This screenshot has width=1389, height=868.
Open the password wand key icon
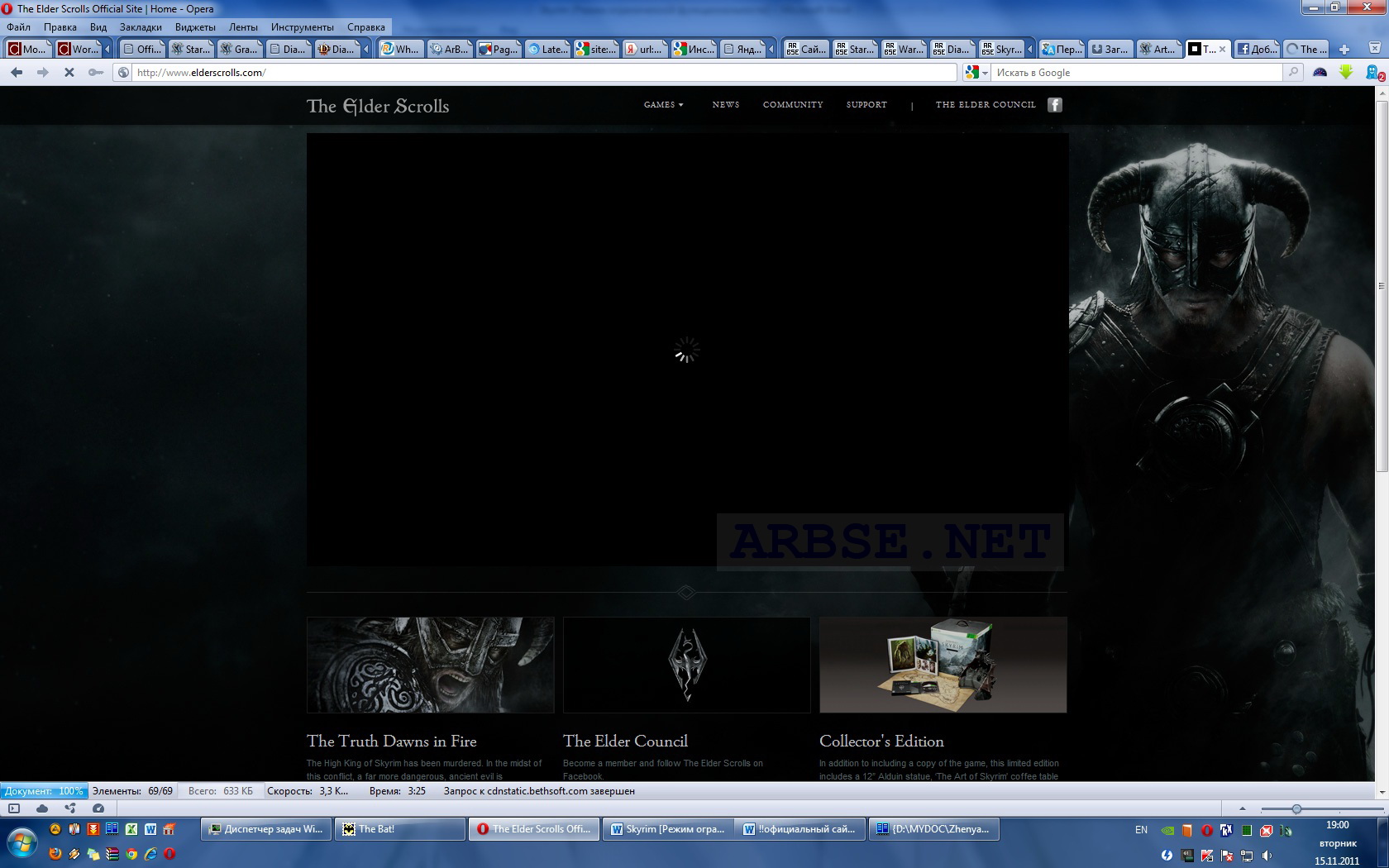96,73
